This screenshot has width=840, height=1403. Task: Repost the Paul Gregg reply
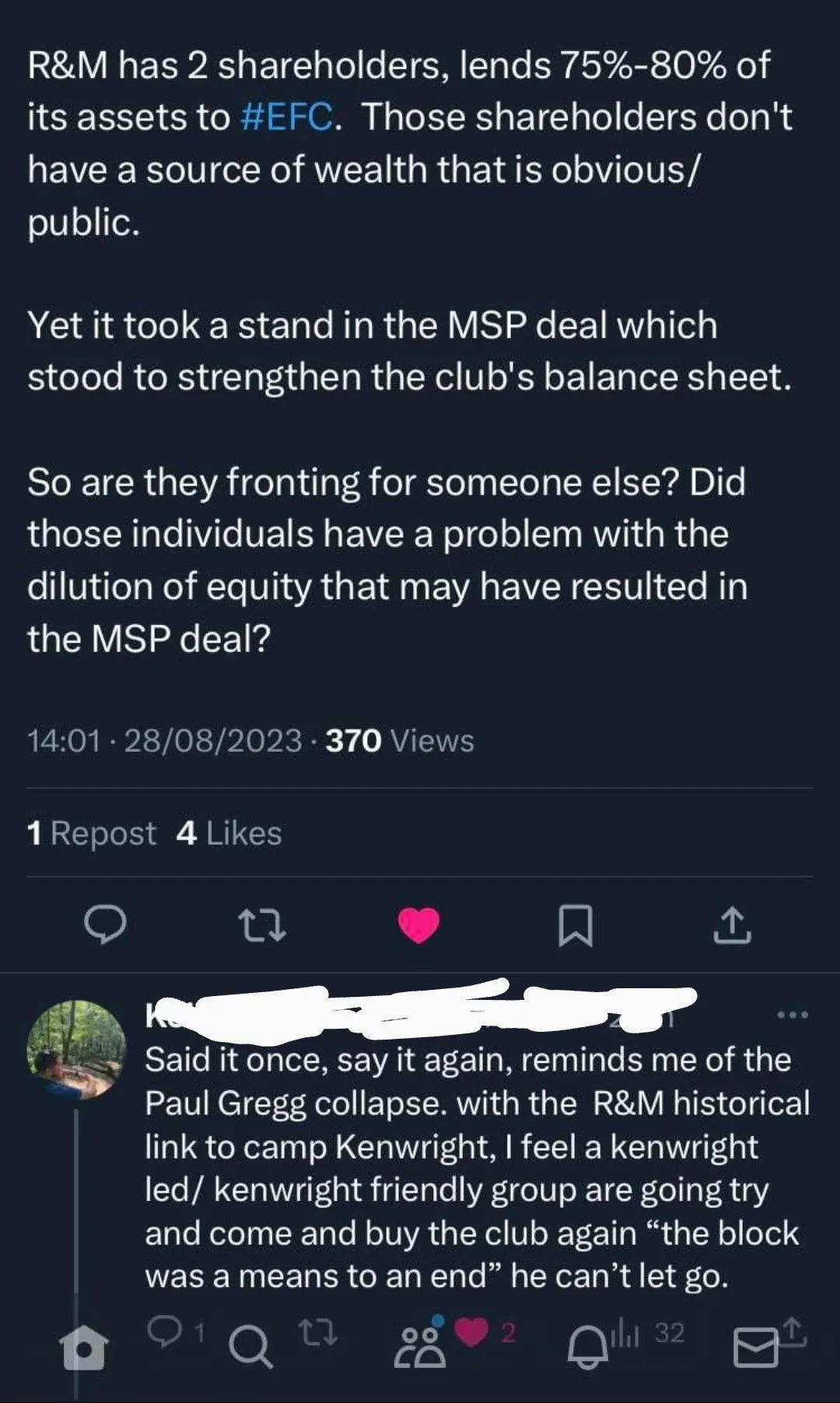click(319, 1334)
